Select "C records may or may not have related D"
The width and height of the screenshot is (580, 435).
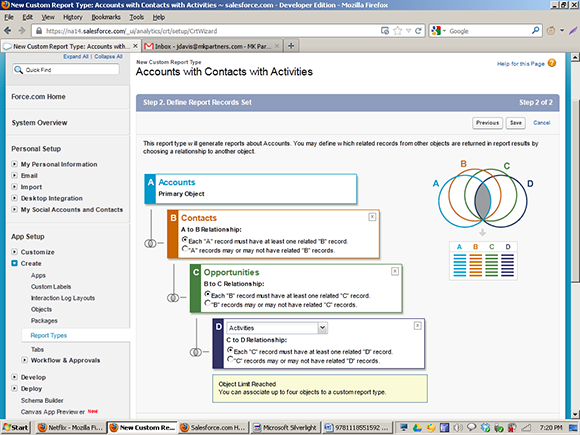230,359
